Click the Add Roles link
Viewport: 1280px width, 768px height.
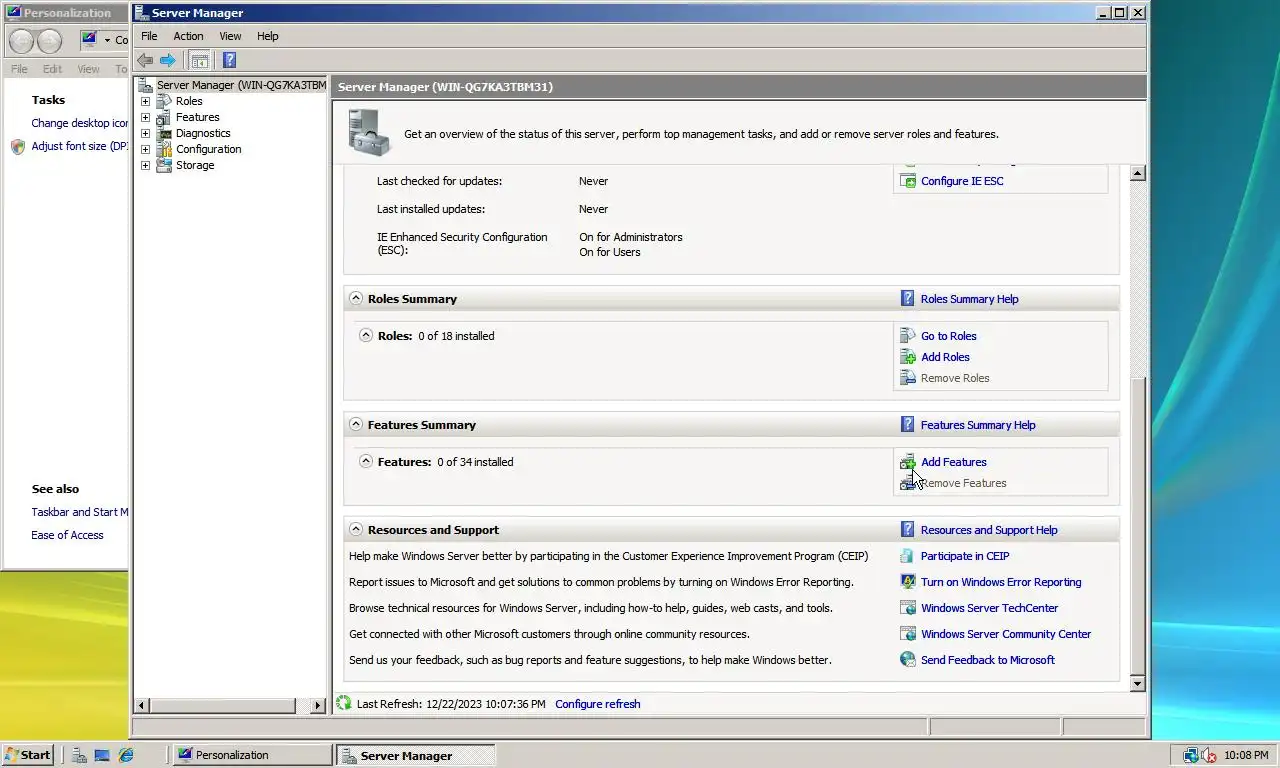[x=945, y=357]
